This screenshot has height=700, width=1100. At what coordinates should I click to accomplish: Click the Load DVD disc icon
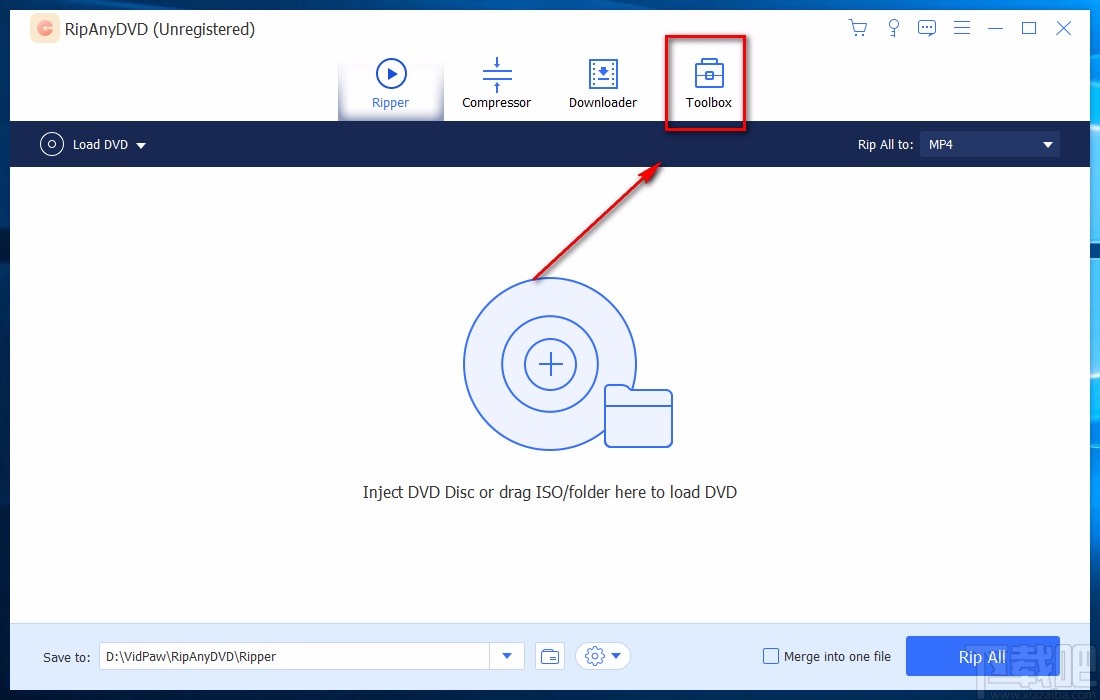[x=51, y=144]
